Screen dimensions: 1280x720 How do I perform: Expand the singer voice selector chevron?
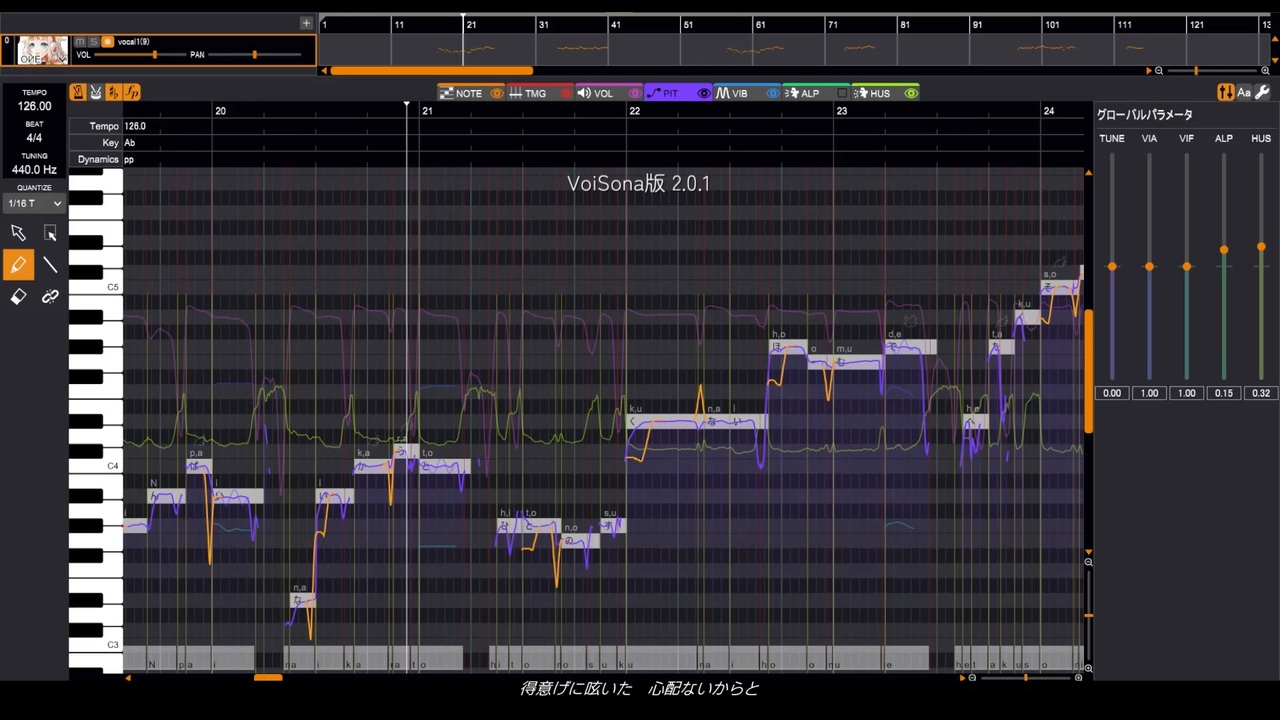[61, 59]
